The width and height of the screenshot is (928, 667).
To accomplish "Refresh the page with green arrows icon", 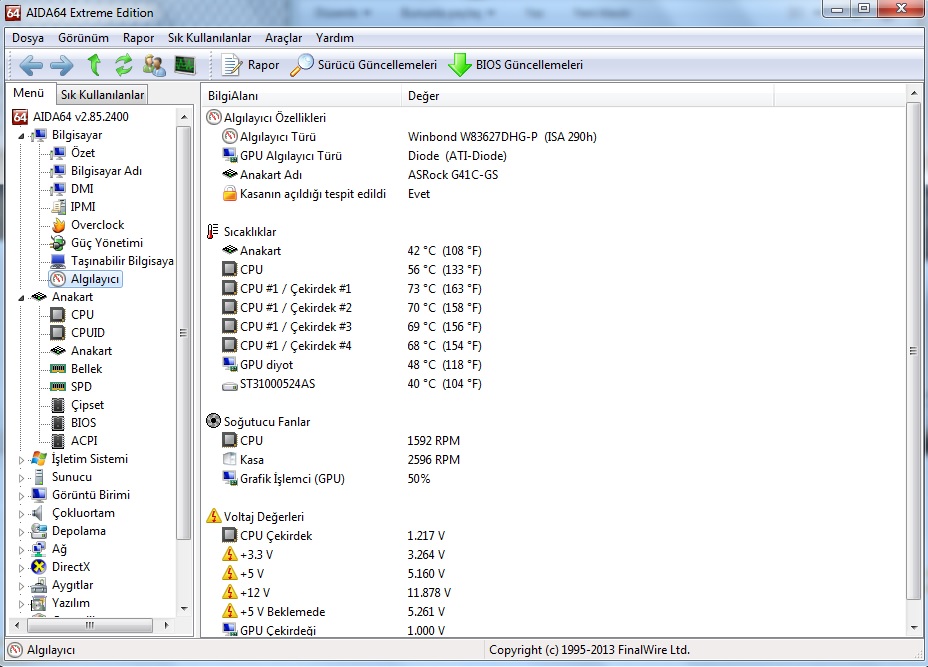I will (123, 65).
